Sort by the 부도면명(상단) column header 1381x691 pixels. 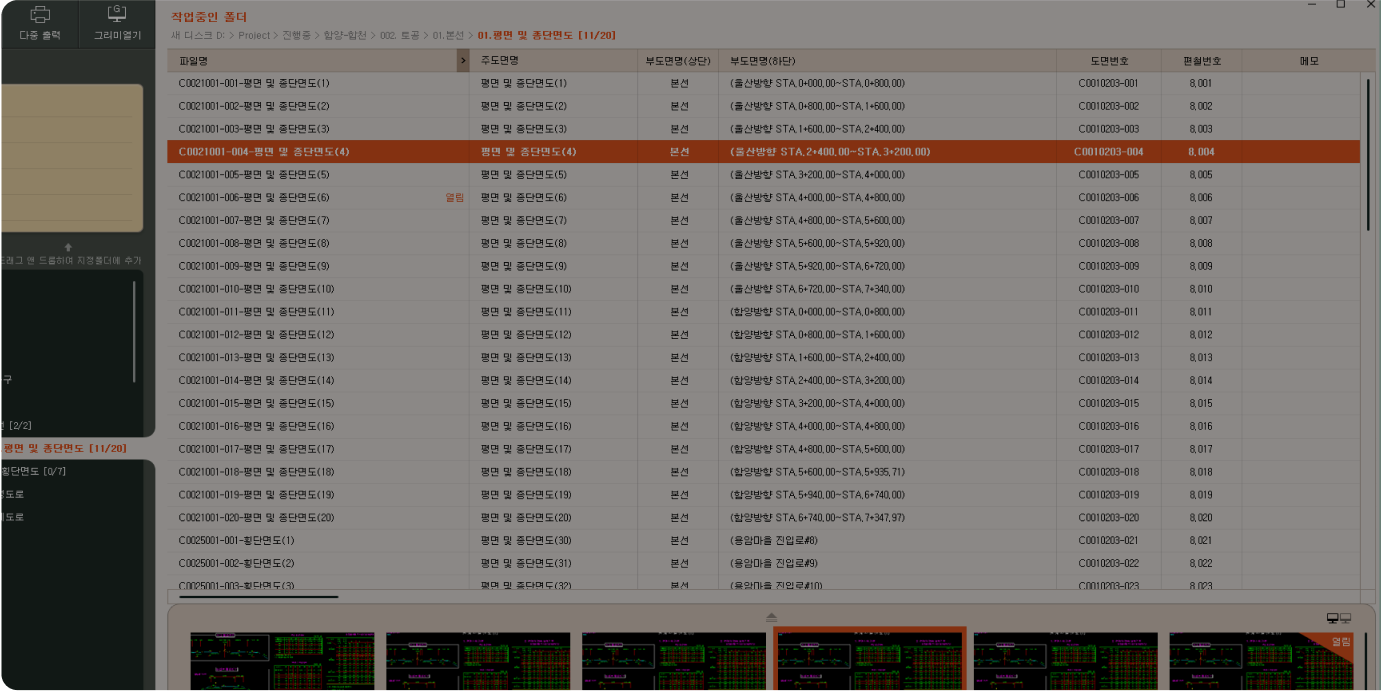tap(678, 61)
